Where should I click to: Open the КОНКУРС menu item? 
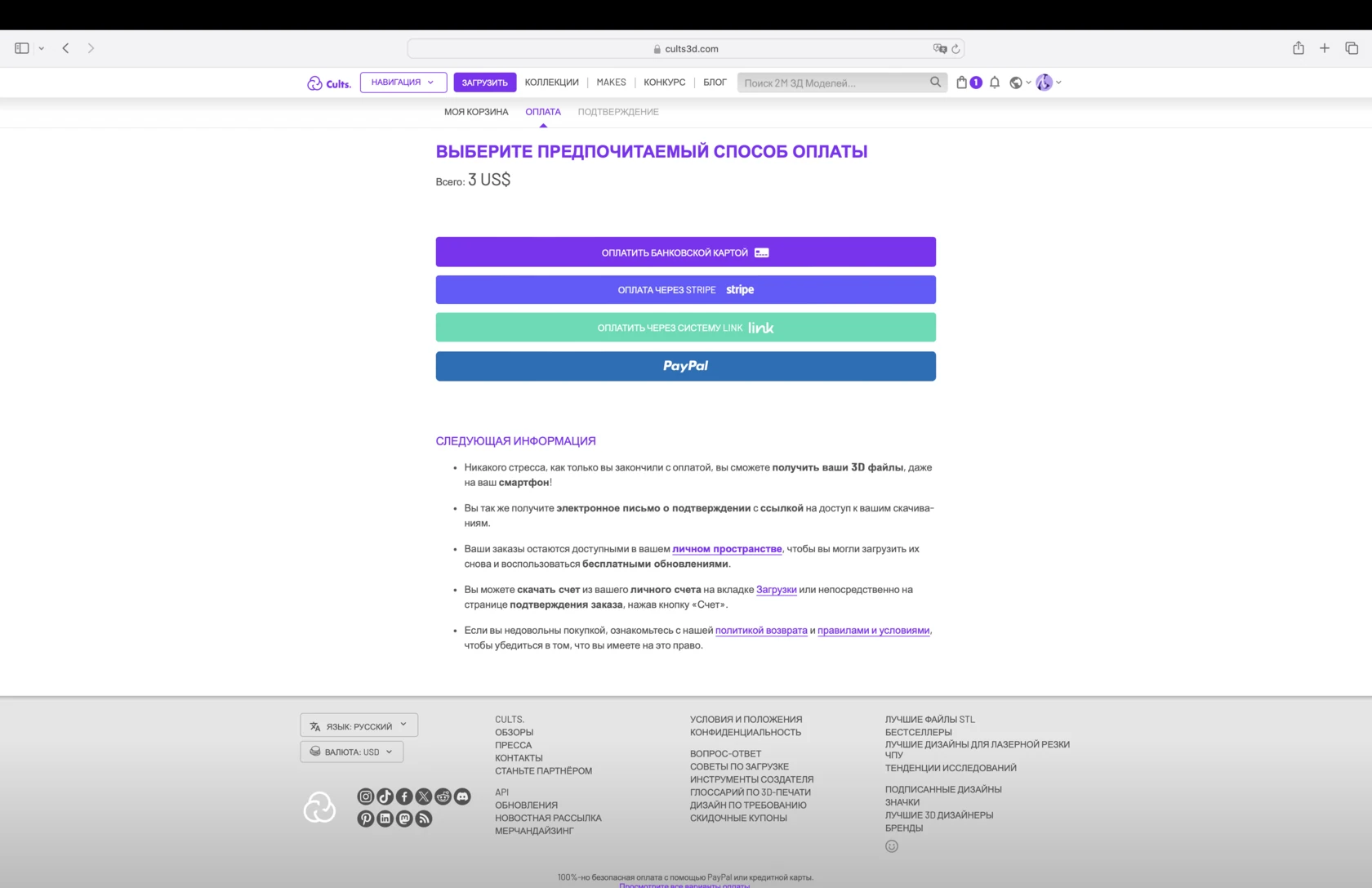coord(665,83)
